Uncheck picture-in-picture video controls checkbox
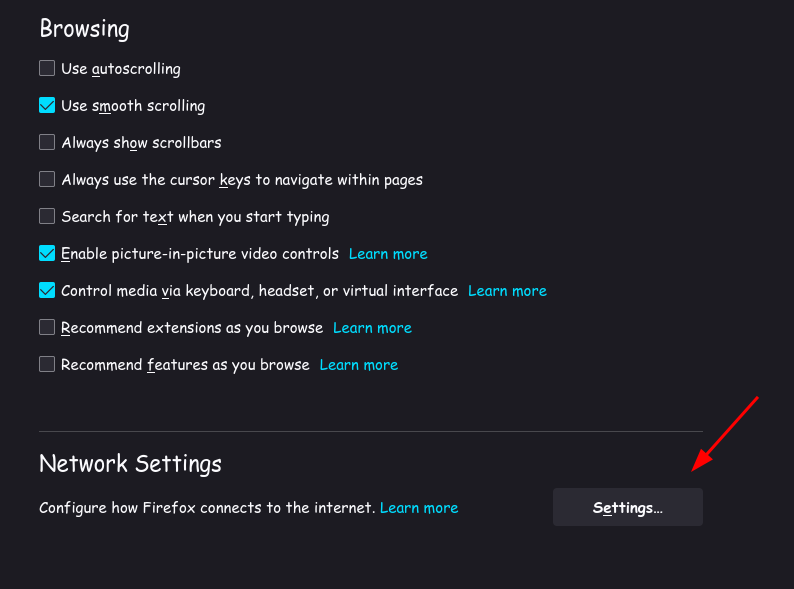 click(47, 253)
